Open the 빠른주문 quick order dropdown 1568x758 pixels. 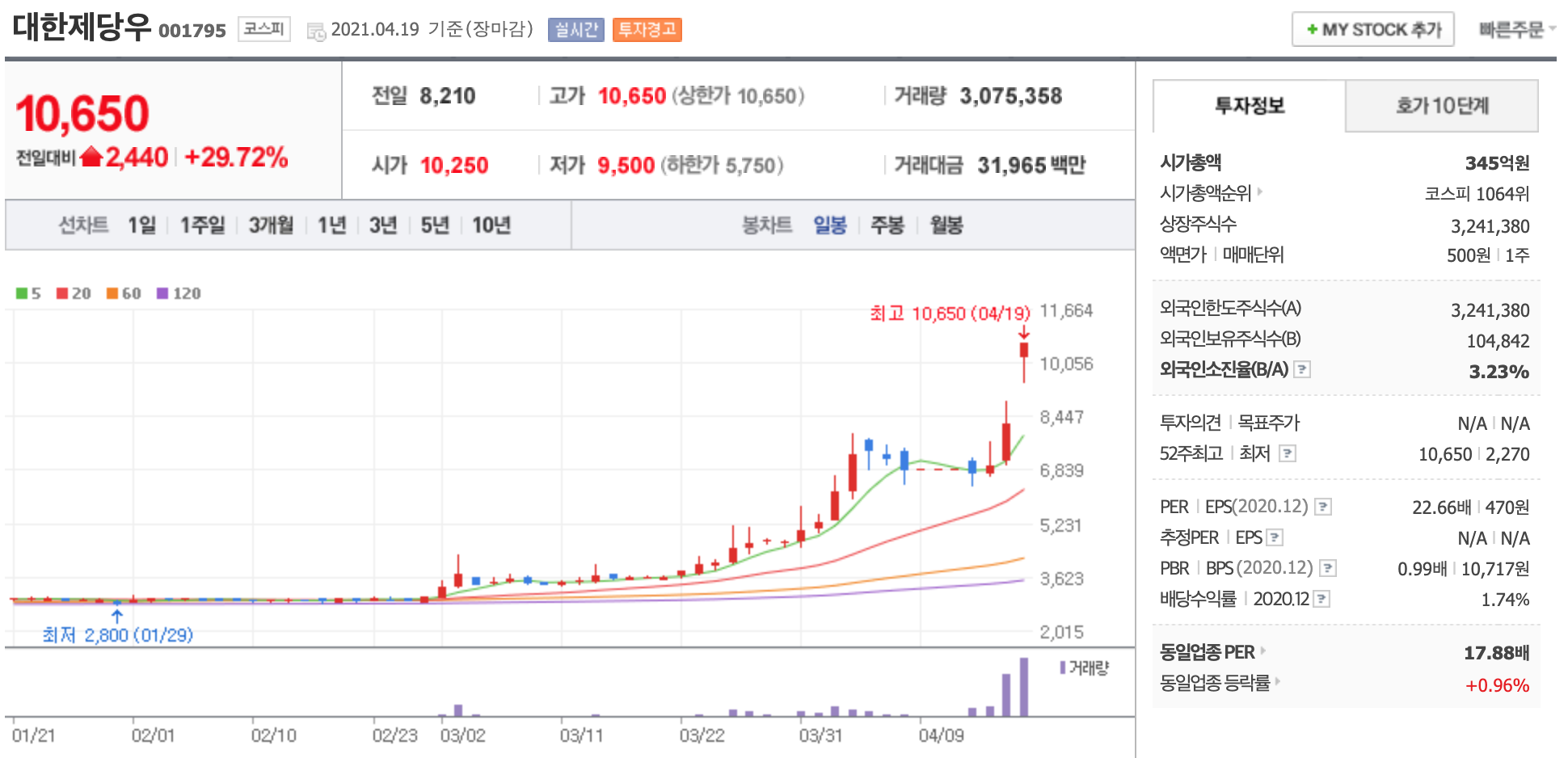1516,30
